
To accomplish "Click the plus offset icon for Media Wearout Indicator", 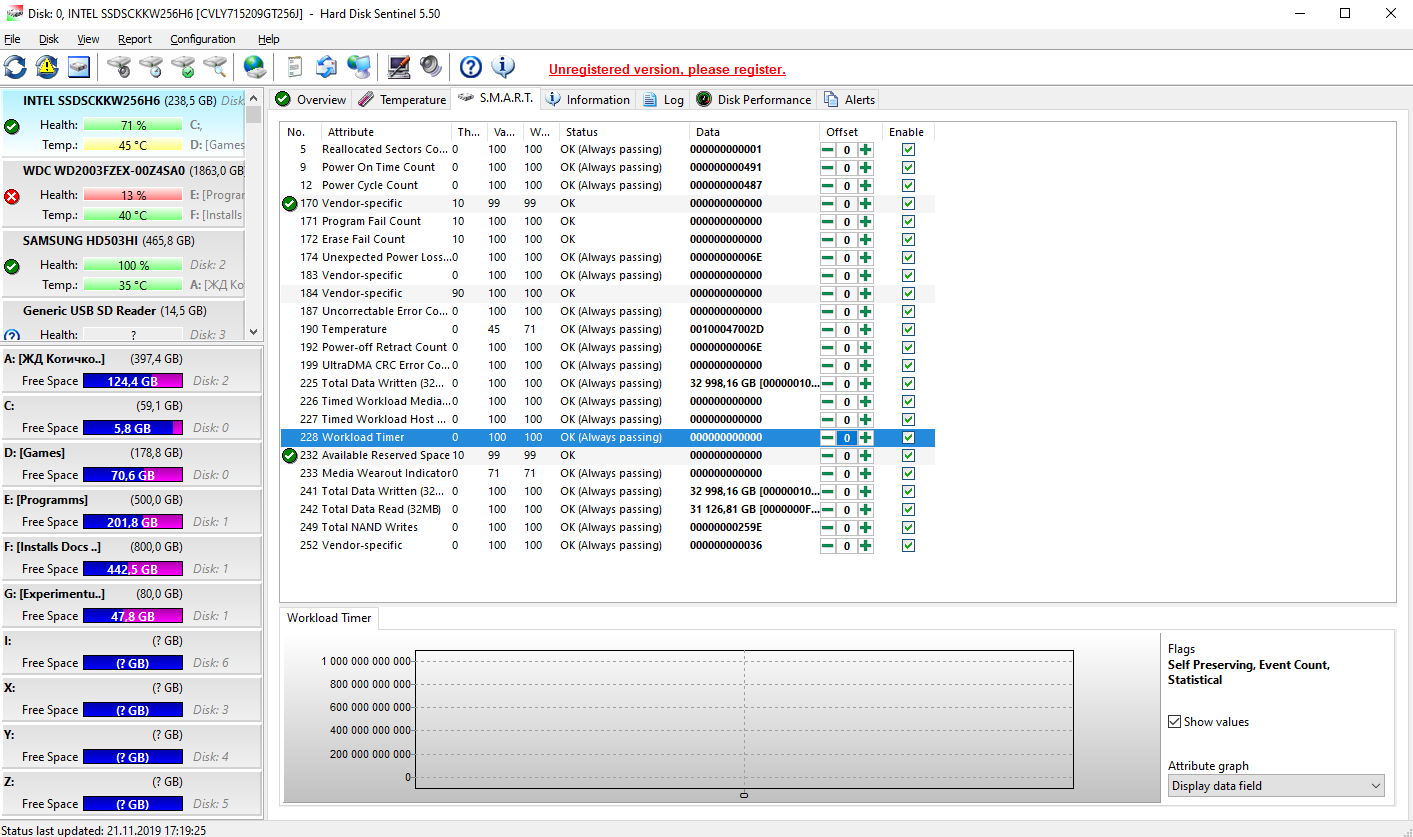I will coord(865,474).
